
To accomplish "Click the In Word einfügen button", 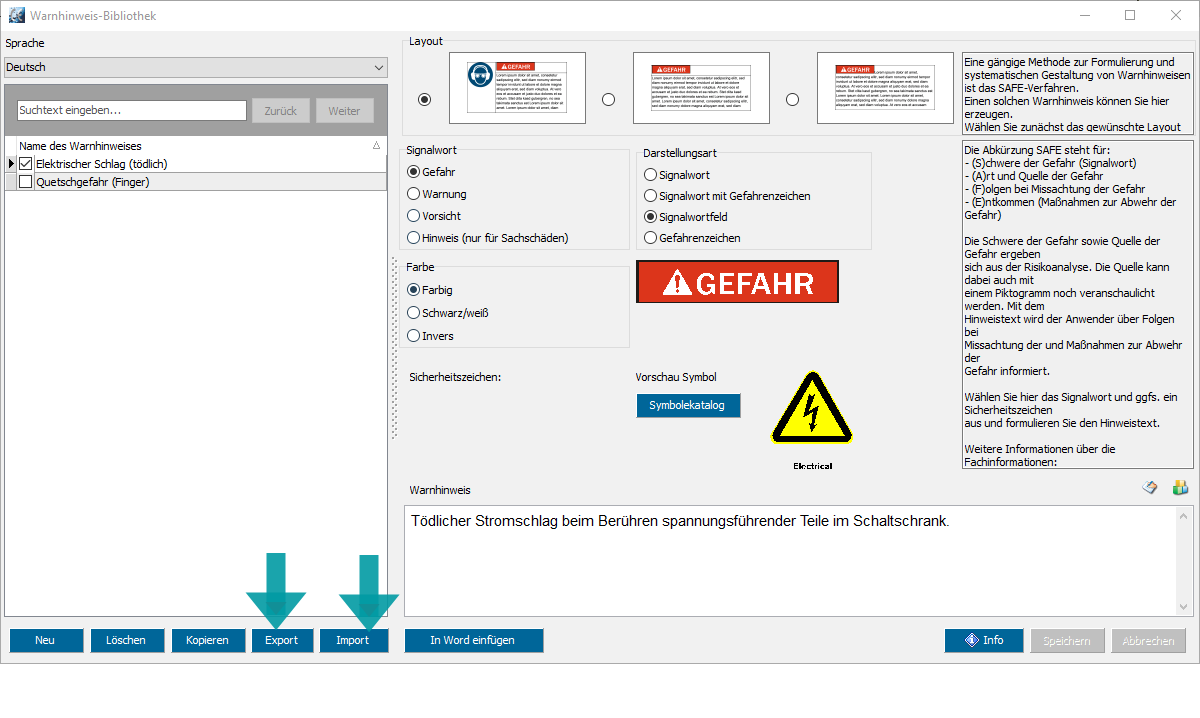I will 473,640.
